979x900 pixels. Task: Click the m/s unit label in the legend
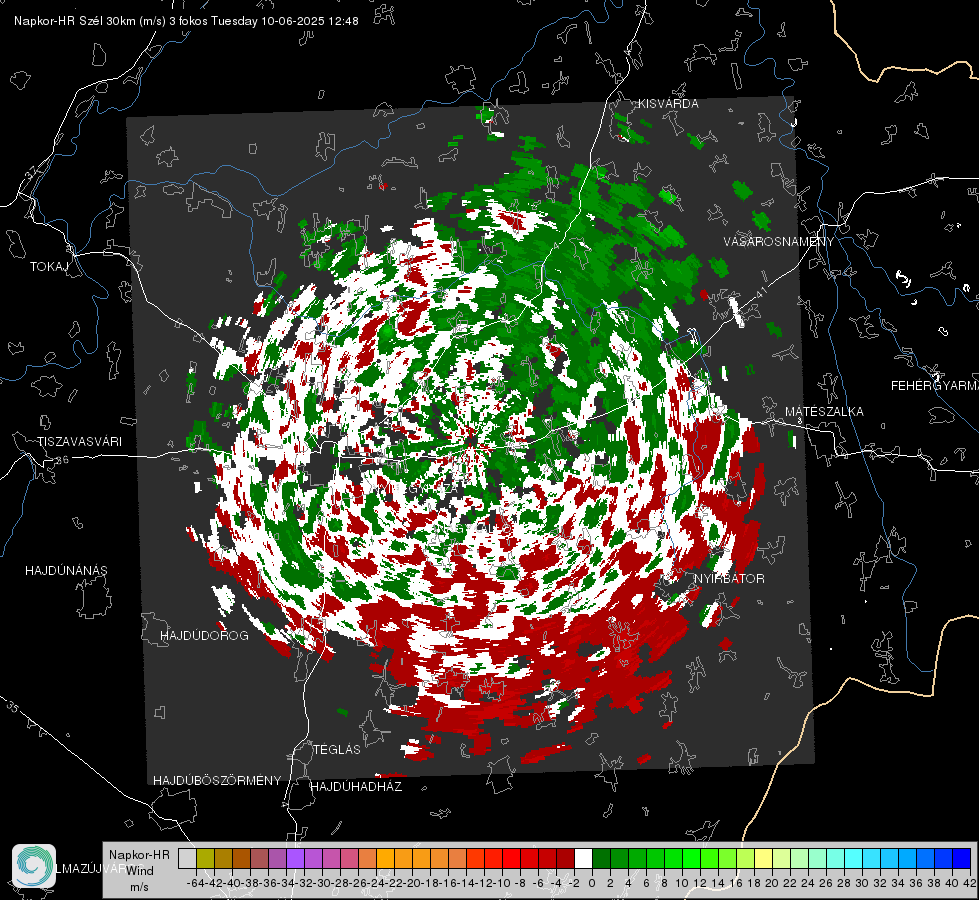pyautogui.click(x=139, y=887)
